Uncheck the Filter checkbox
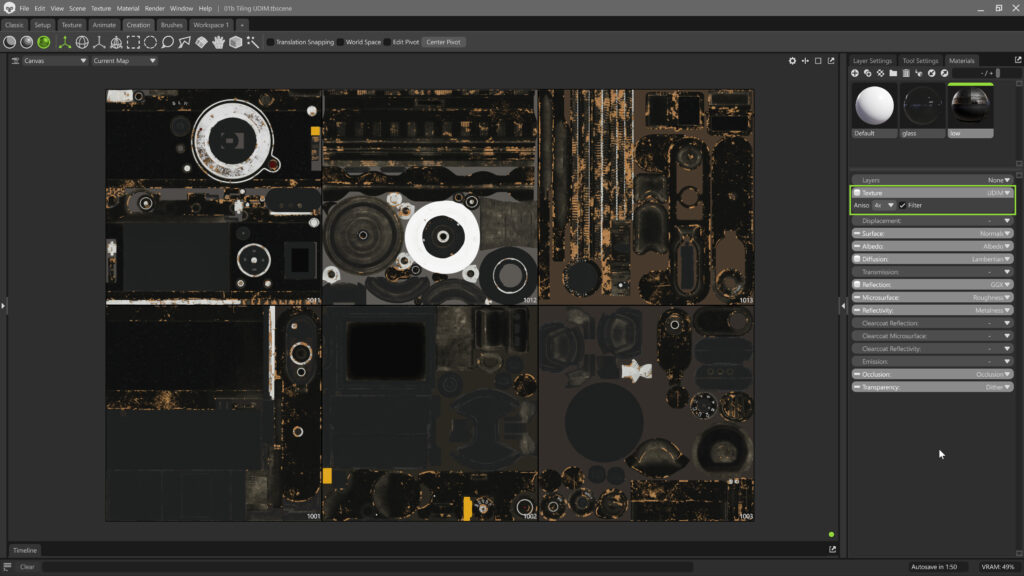Image resolution: width=1024 pixels, height=576 pixels. pos(903,206)
